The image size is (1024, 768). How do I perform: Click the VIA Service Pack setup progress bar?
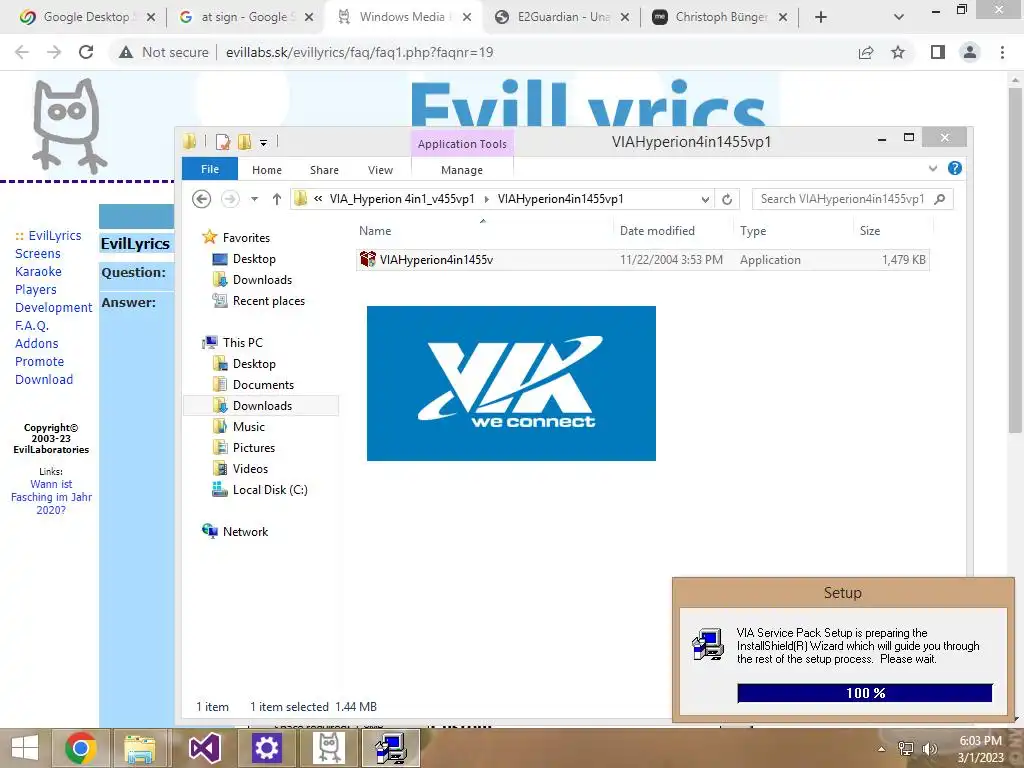click(x=865, y=693)
